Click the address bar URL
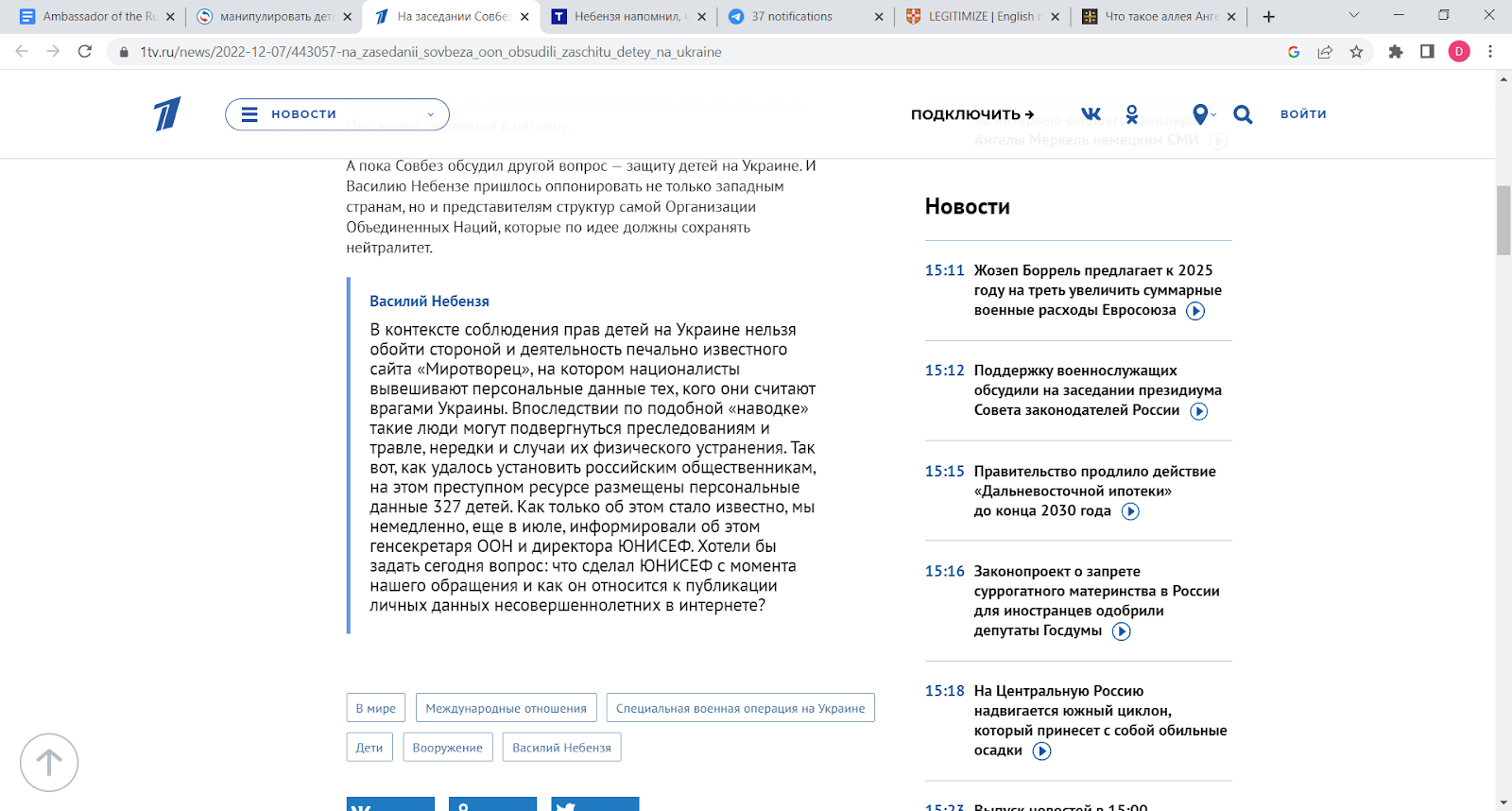Viewport: 1512px width, 811px height. click(431, 52)
